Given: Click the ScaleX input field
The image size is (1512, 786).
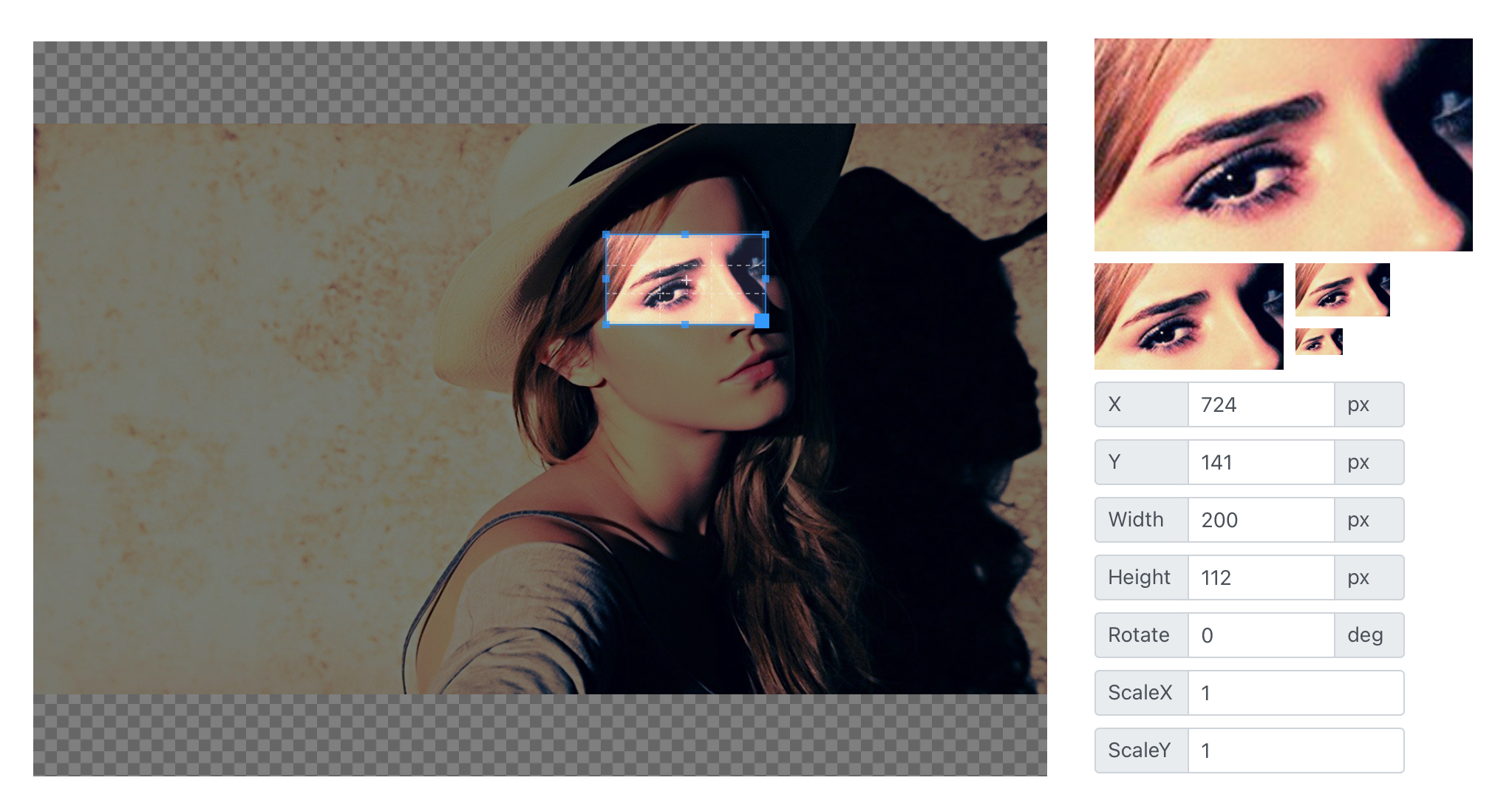Looking at the screenshot, I should (x=1295, y=693).
